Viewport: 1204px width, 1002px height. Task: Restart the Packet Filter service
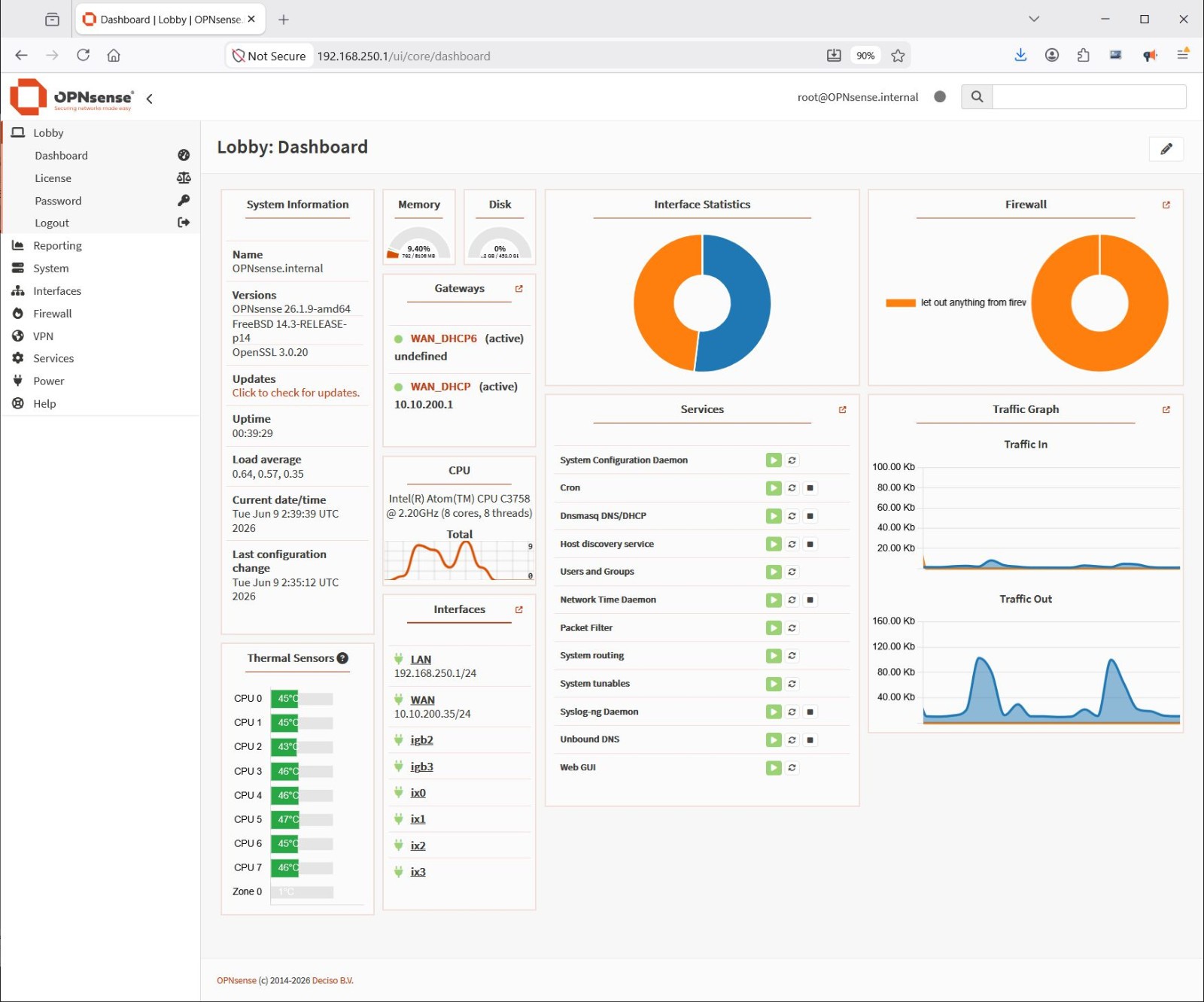click(792, 628)
